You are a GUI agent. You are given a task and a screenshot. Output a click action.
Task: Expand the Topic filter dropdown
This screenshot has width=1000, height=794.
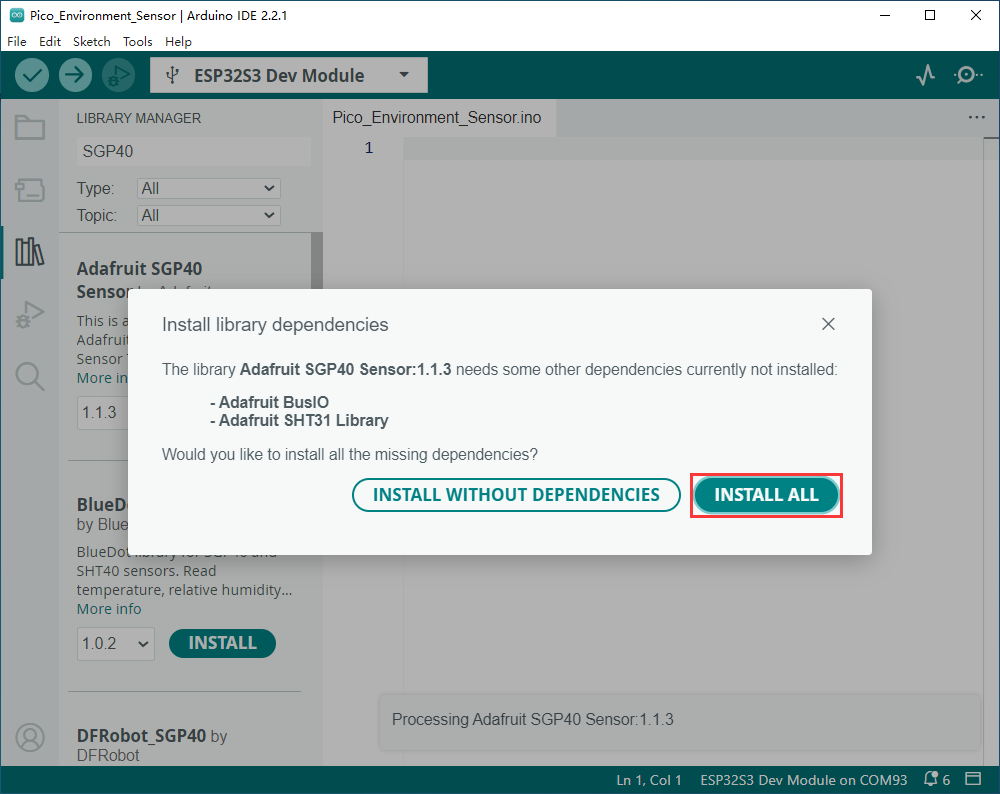point(209,216)
